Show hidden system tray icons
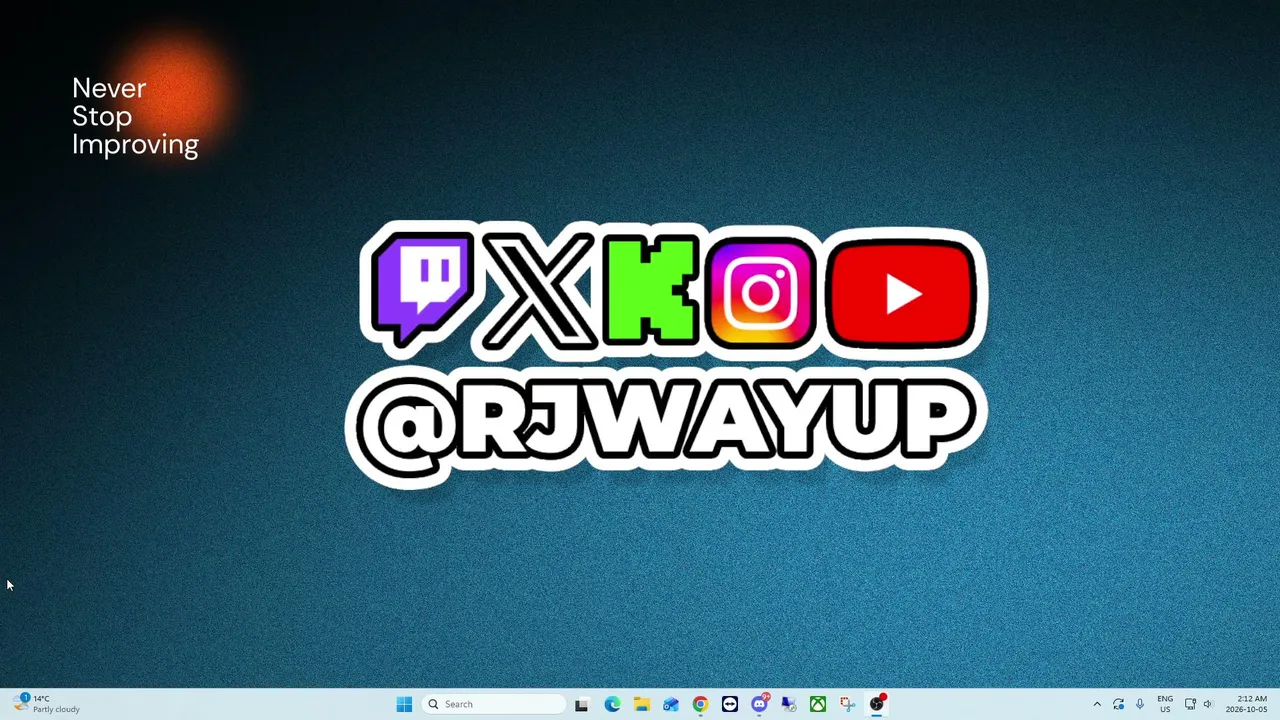 pos(1097,704)
